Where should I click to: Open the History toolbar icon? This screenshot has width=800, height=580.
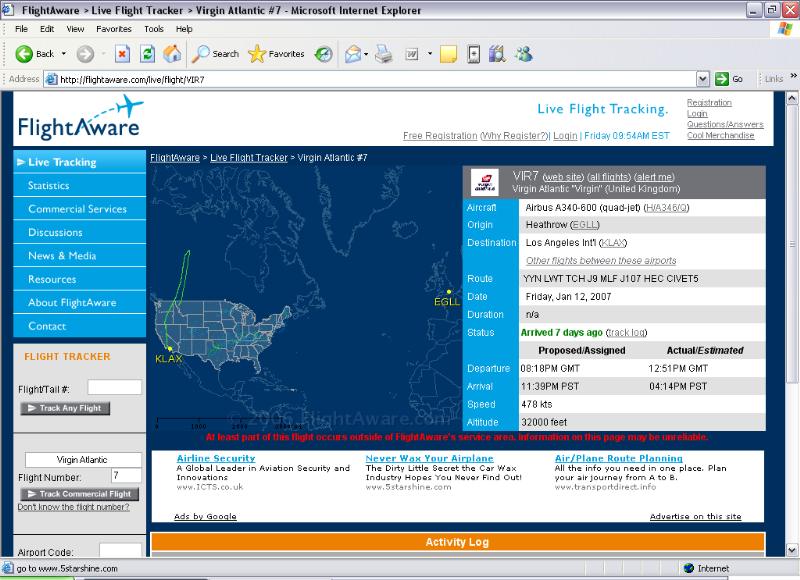pyautogui.click(x=324, y=53)
